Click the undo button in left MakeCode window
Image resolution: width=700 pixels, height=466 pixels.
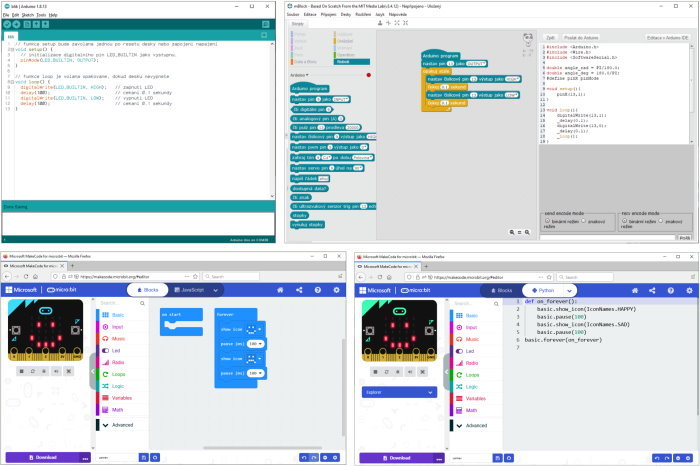304,458
